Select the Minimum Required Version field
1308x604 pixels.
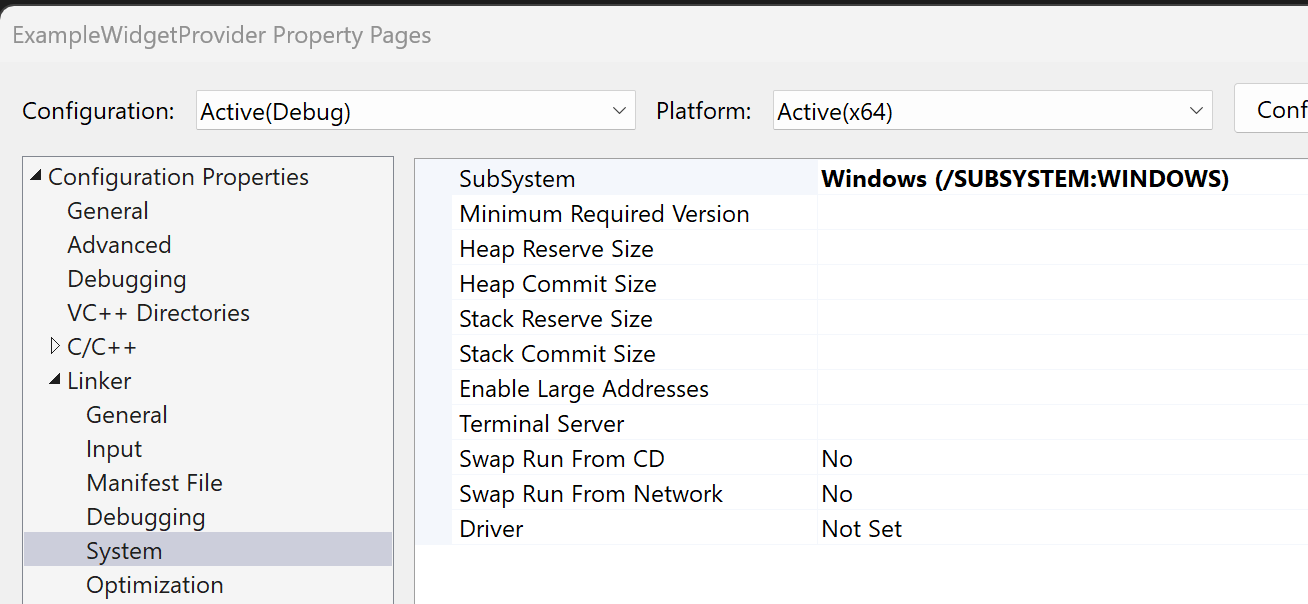604,213
